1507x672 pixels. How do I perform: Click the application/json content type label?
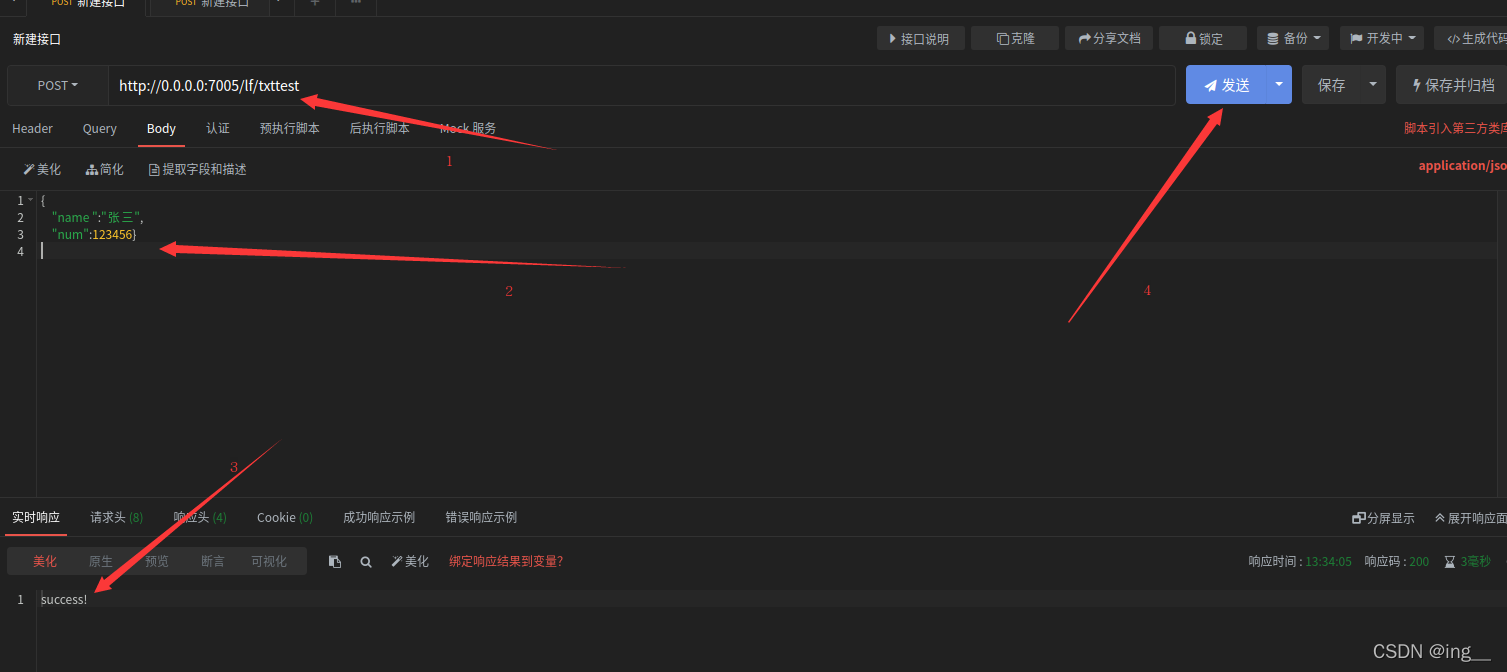click(1462, 165)
